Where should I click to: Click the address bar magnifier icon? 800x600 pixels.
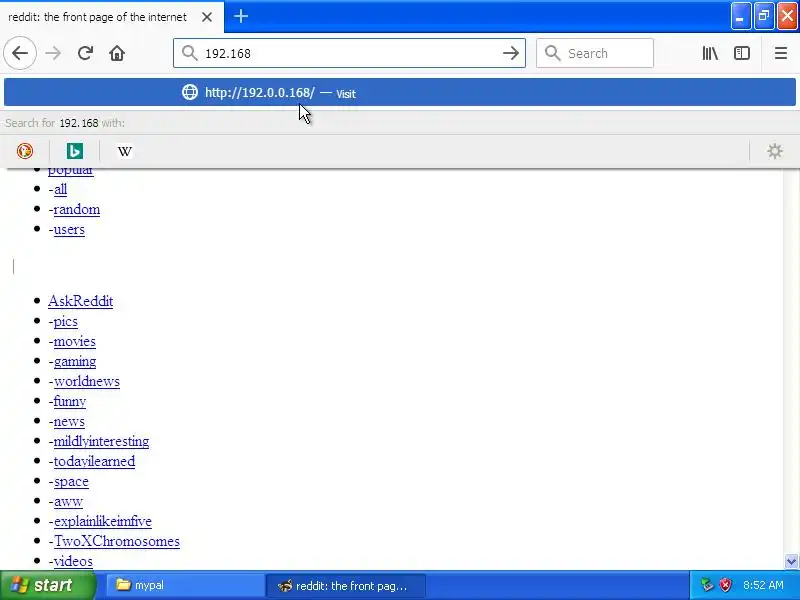point(189,53)
